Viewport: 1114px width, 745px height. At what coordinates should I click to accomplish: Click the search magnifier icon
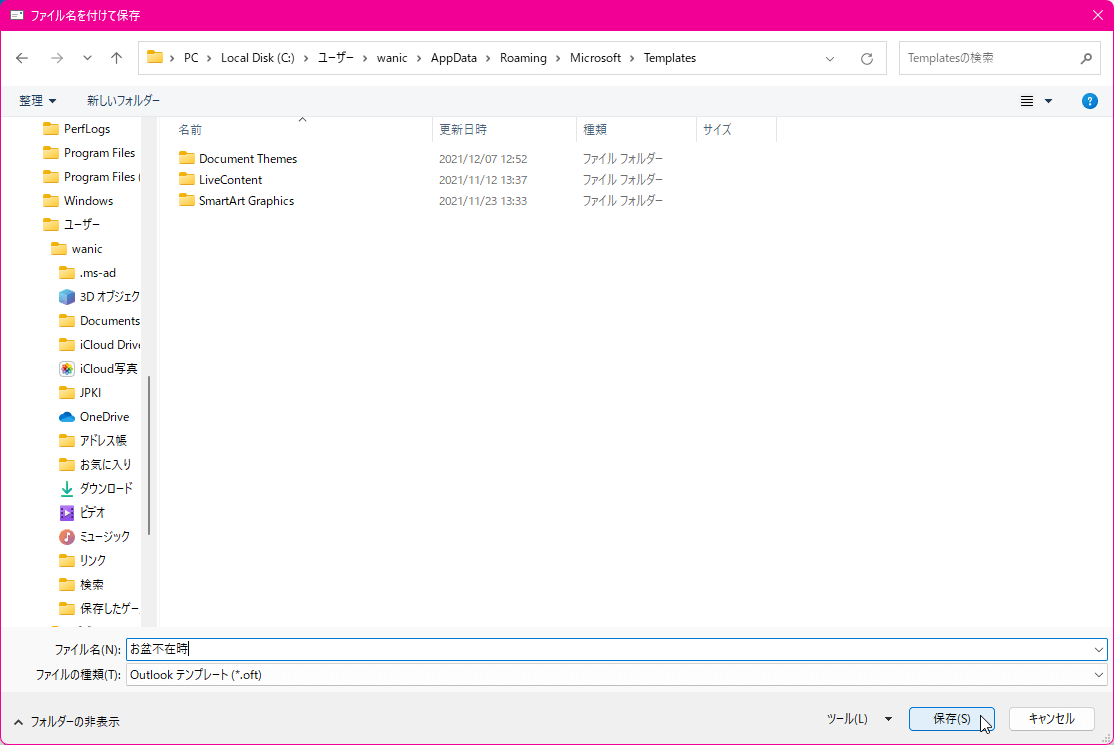coord(1086,58)
